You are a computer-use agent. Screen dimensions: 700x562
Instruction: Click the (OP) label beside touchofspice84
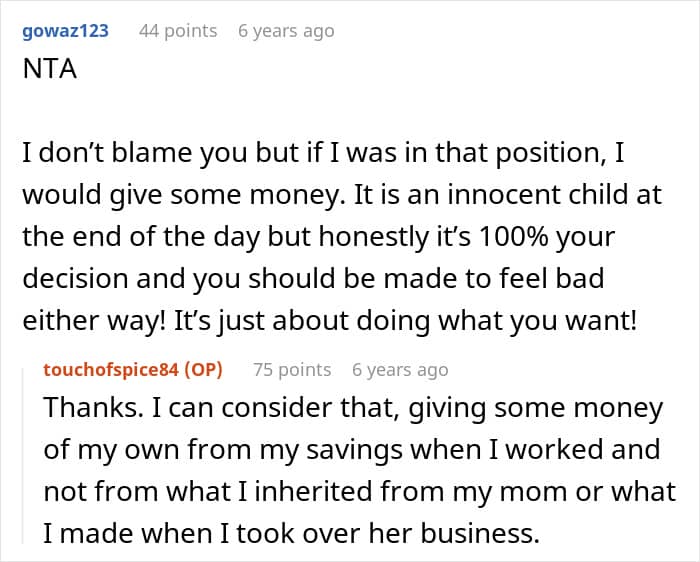pos(202,370)
